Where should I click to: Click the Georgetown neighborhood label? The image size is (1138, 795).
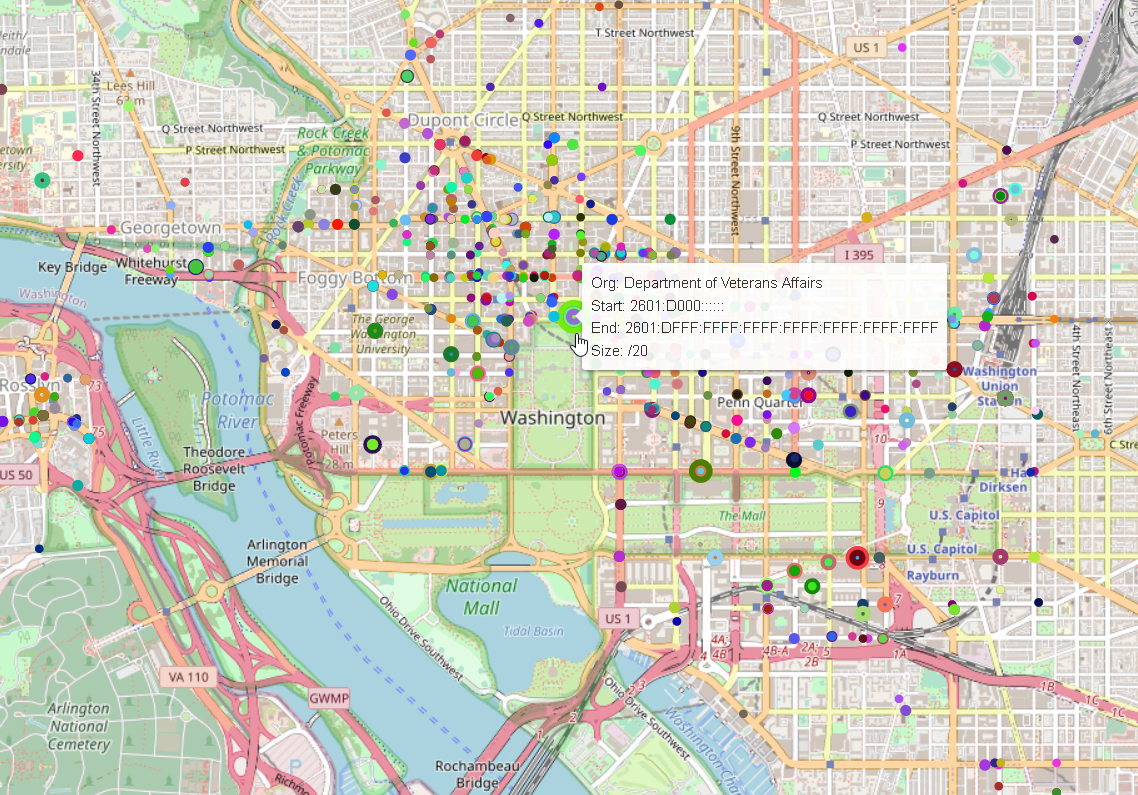(x=170, y=228)
